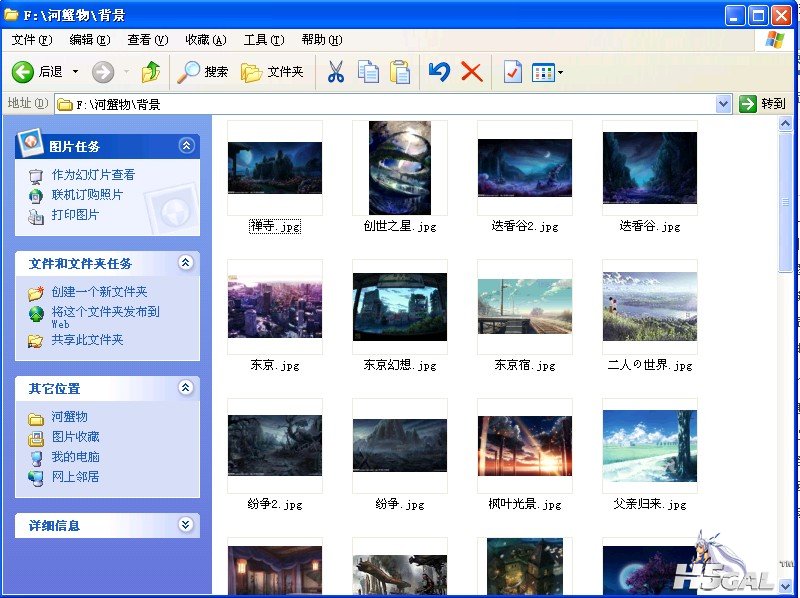
Task: Open the address bar dropdown arrow
Action: tap(724, 104)
